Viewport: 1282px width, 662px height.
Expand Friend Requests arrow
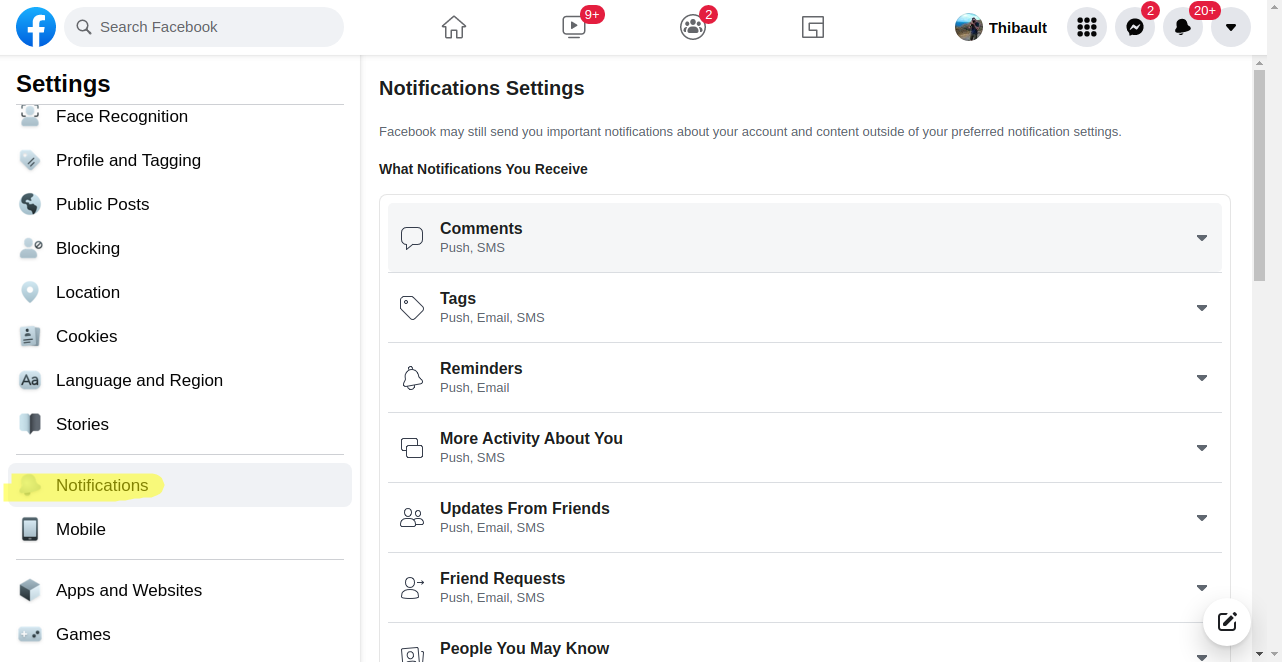click(x=1202, y=588)
